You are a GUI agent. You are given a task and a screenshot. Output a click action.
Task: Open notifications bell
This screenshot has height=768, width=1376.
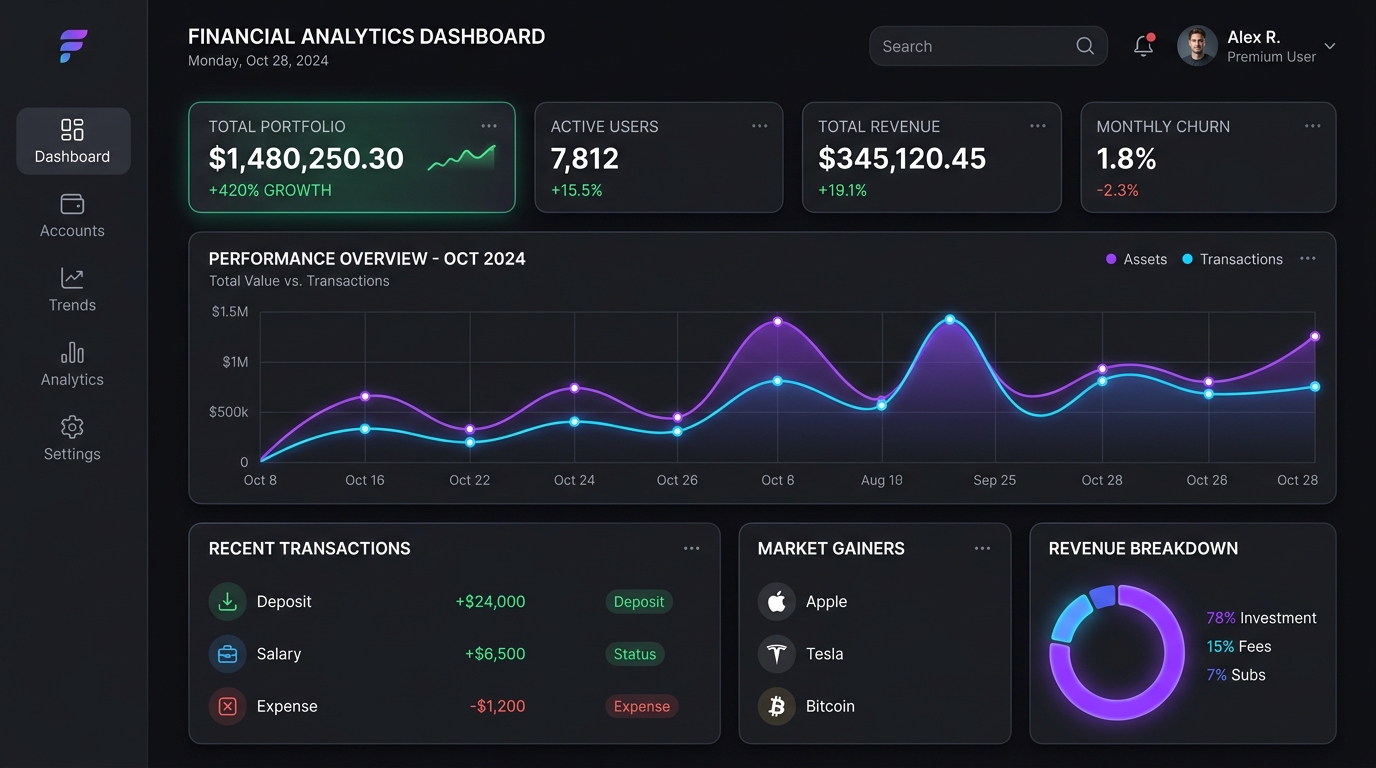1143,46
